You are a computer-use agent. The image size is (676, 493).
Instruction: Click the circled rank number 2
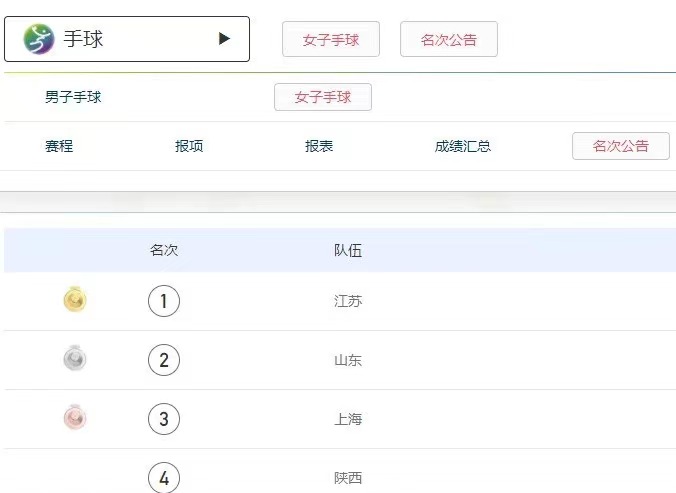[164, 360]
